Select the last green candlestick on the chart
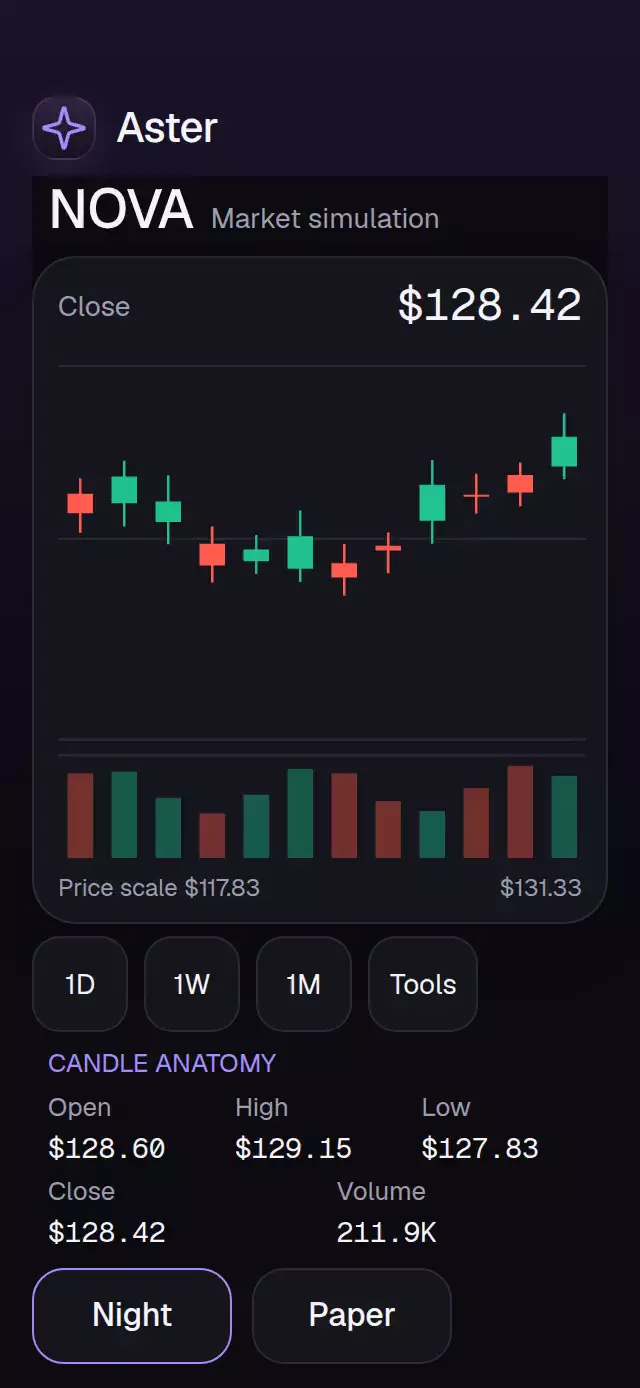 point(564,446)
